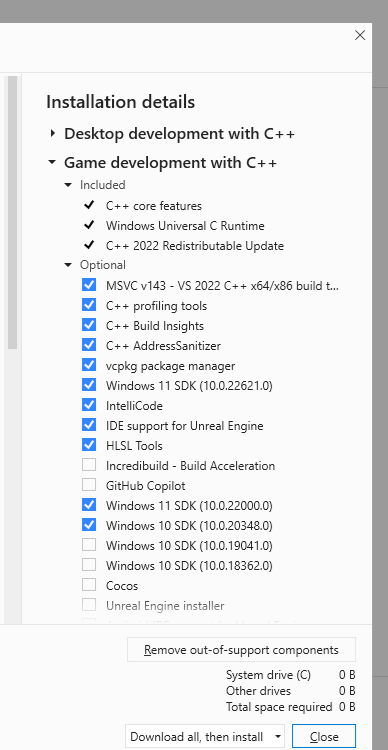Uncheck C++ profiling tools checkbox
Image resolution: width=388 pixels, height=750 pixels.
tap(89, 305)
